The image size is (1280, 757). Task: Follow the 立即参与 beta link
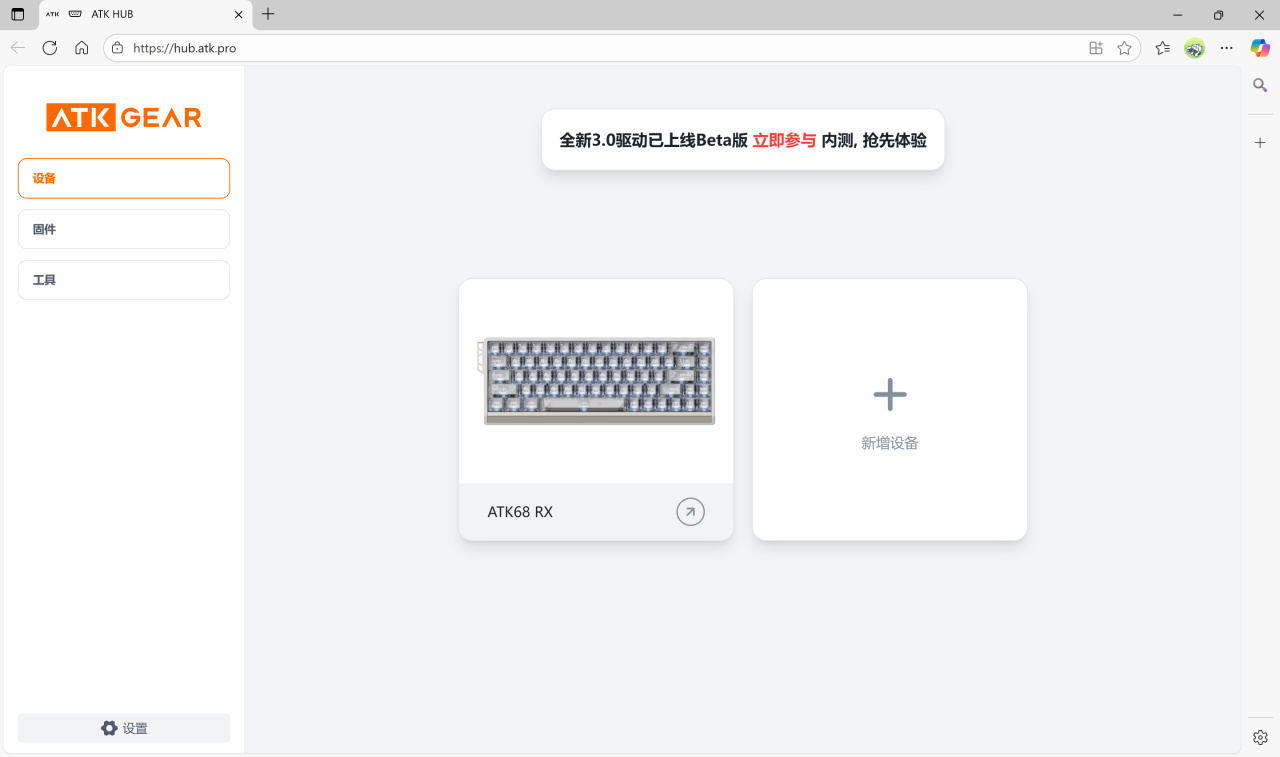pyautogui.click(x=784, y=141)
